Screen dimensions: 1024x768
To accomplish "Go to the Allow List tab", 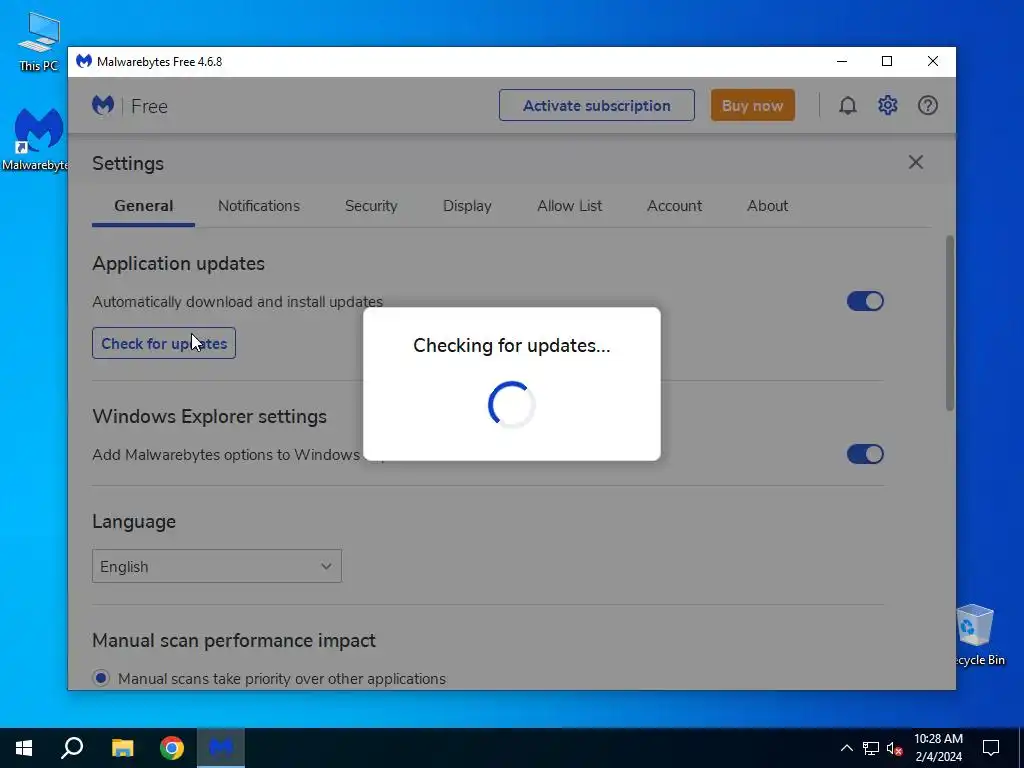I will [569, 206].
